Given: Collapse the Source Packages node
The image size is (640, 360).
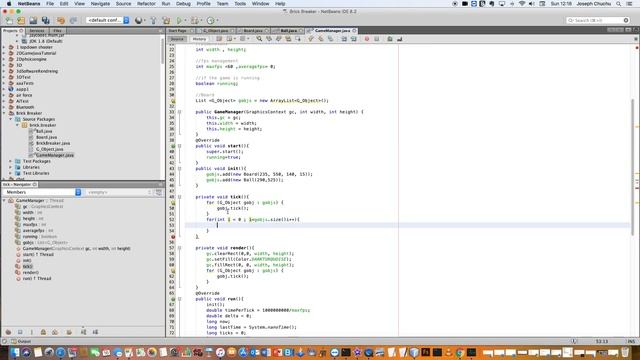Looking at the screenshot, I should click(11, 119).
